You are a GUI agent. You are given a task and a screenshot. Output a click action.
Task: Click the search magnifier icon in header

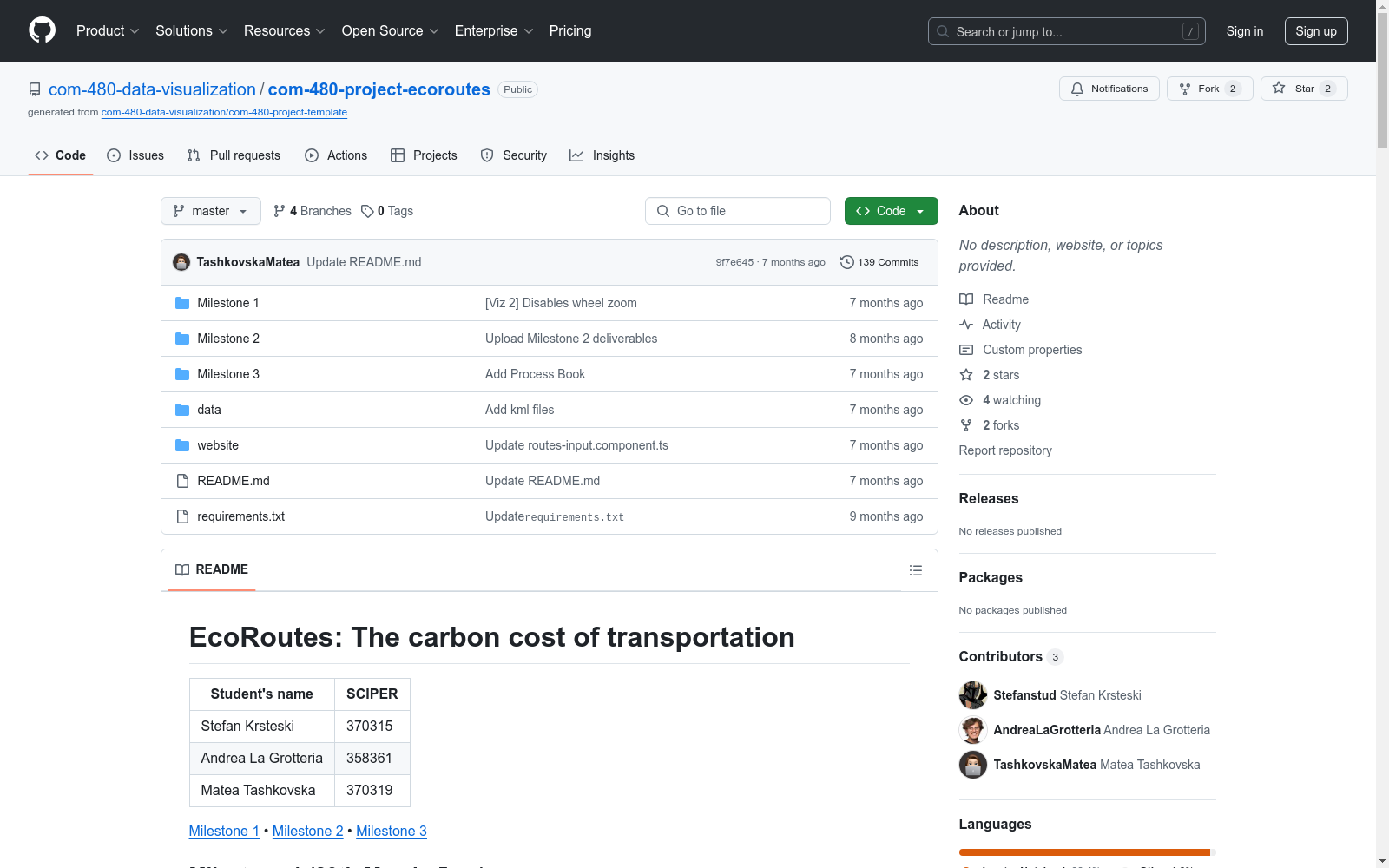click(x=943, y=31)
